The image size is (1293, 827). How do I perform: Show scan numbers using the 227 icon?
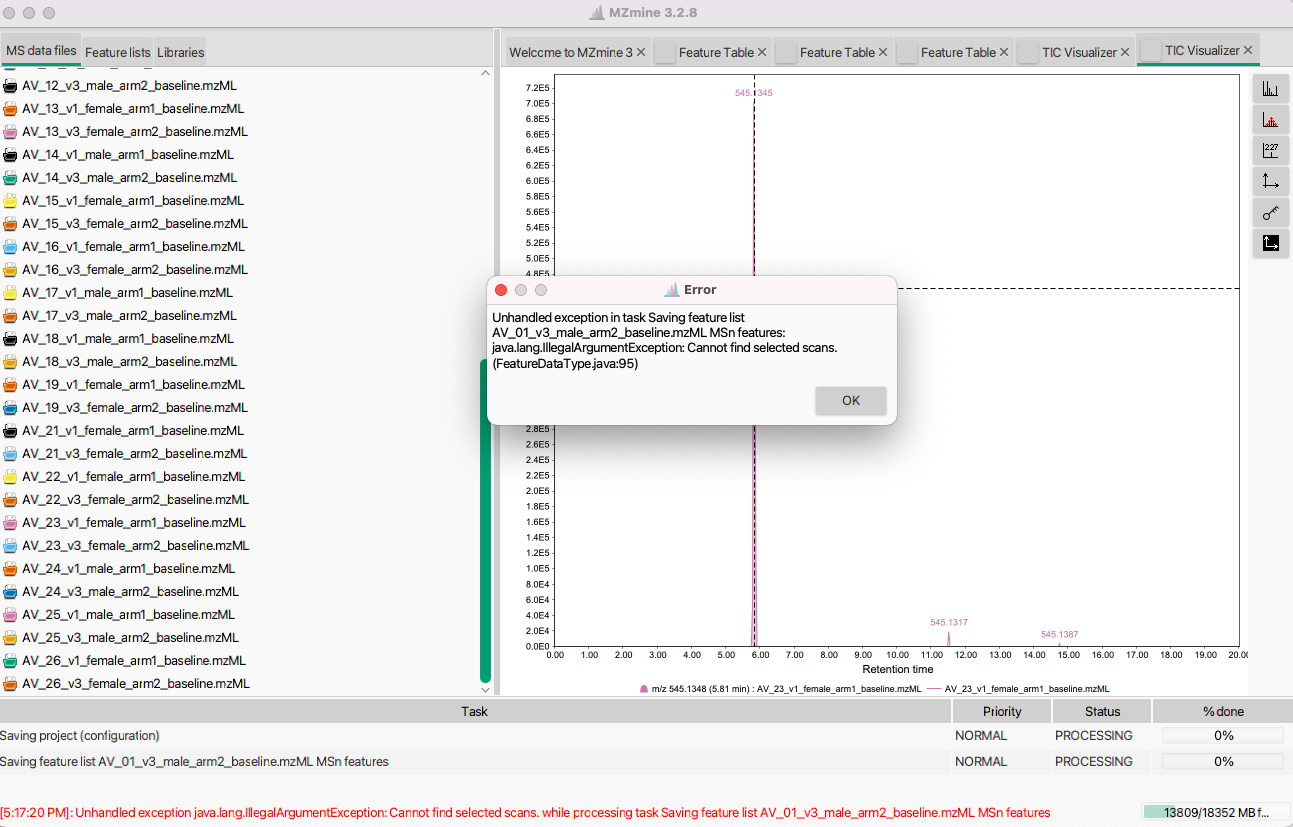click(1270, 150)
